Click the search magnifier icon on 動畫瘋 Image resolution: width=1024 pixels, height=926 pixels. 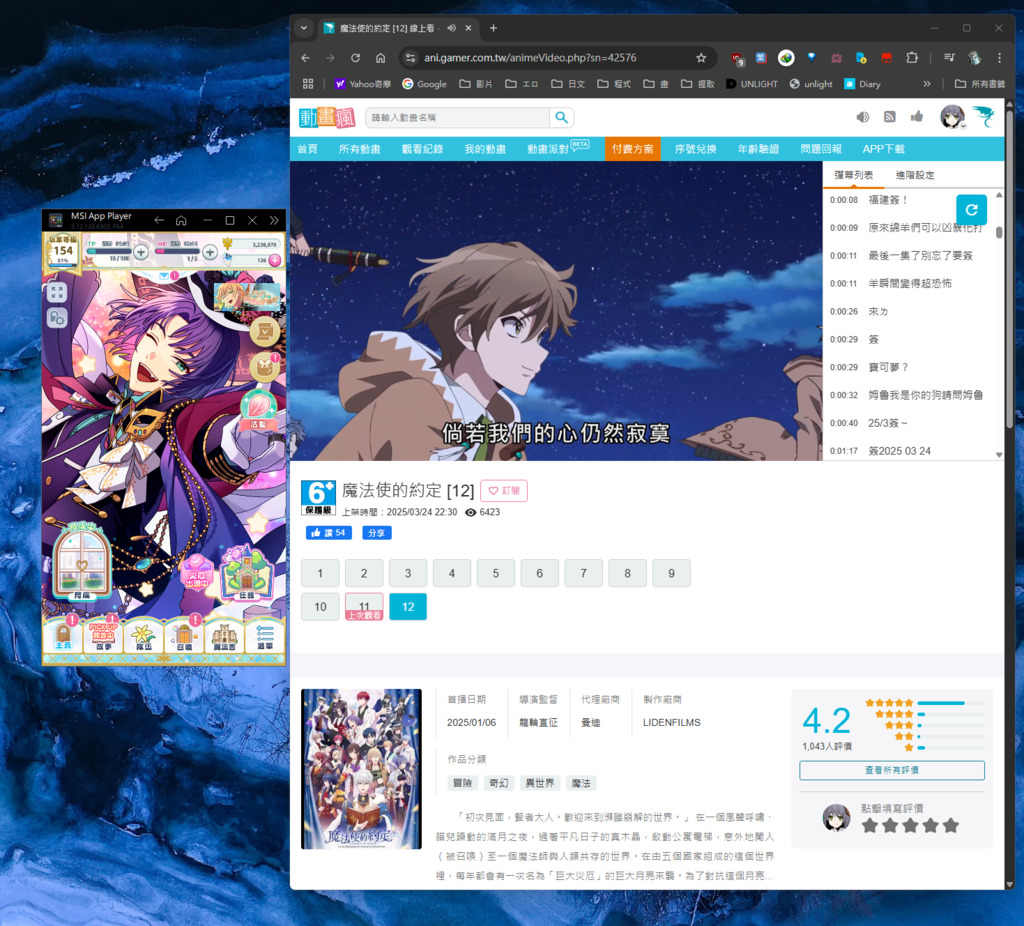click(x=562, y=118)
